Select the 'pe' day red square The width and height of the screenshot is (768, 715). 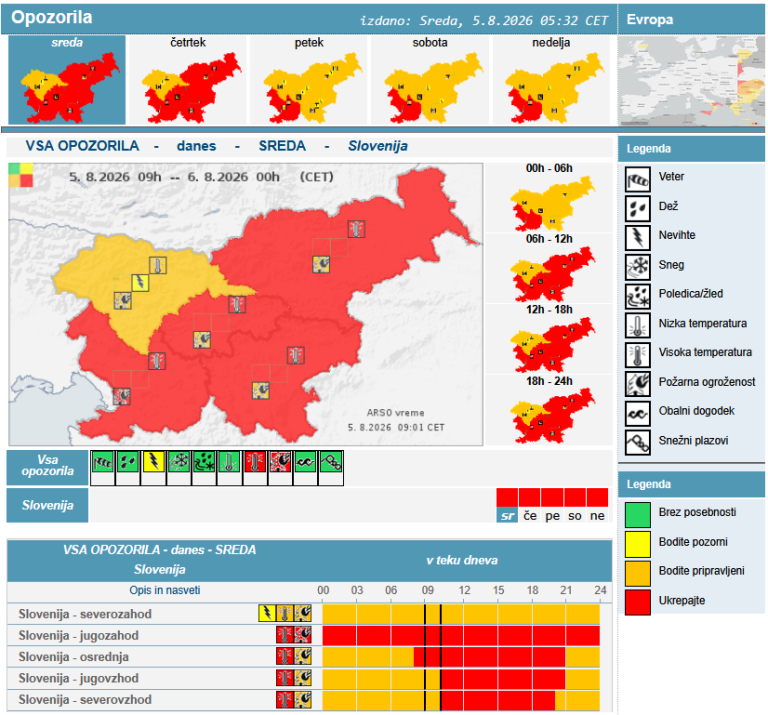coord(552,497)
